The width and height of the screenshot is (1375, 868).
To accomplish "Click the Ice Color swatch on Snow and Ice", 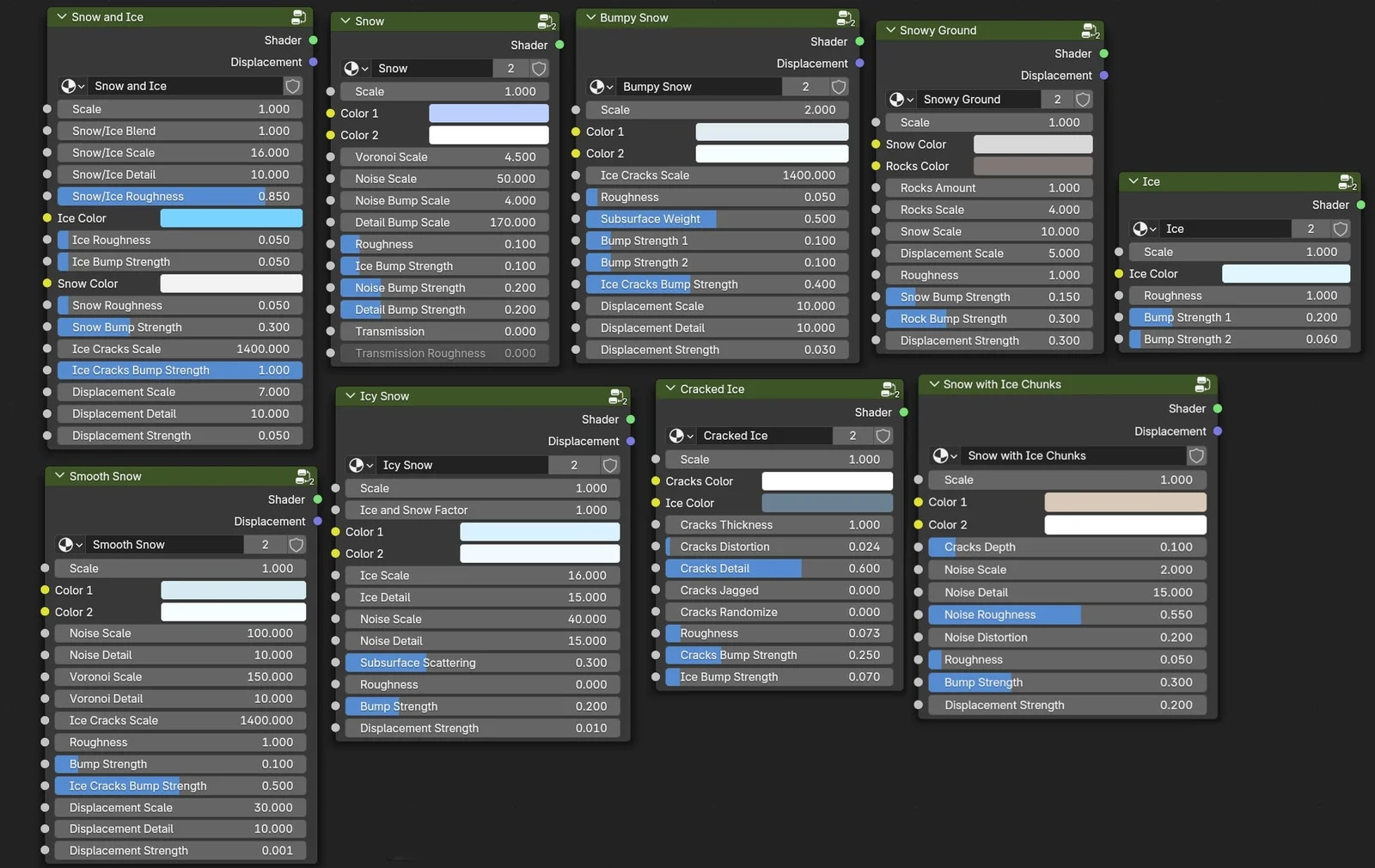I will (x=230, y=217).
